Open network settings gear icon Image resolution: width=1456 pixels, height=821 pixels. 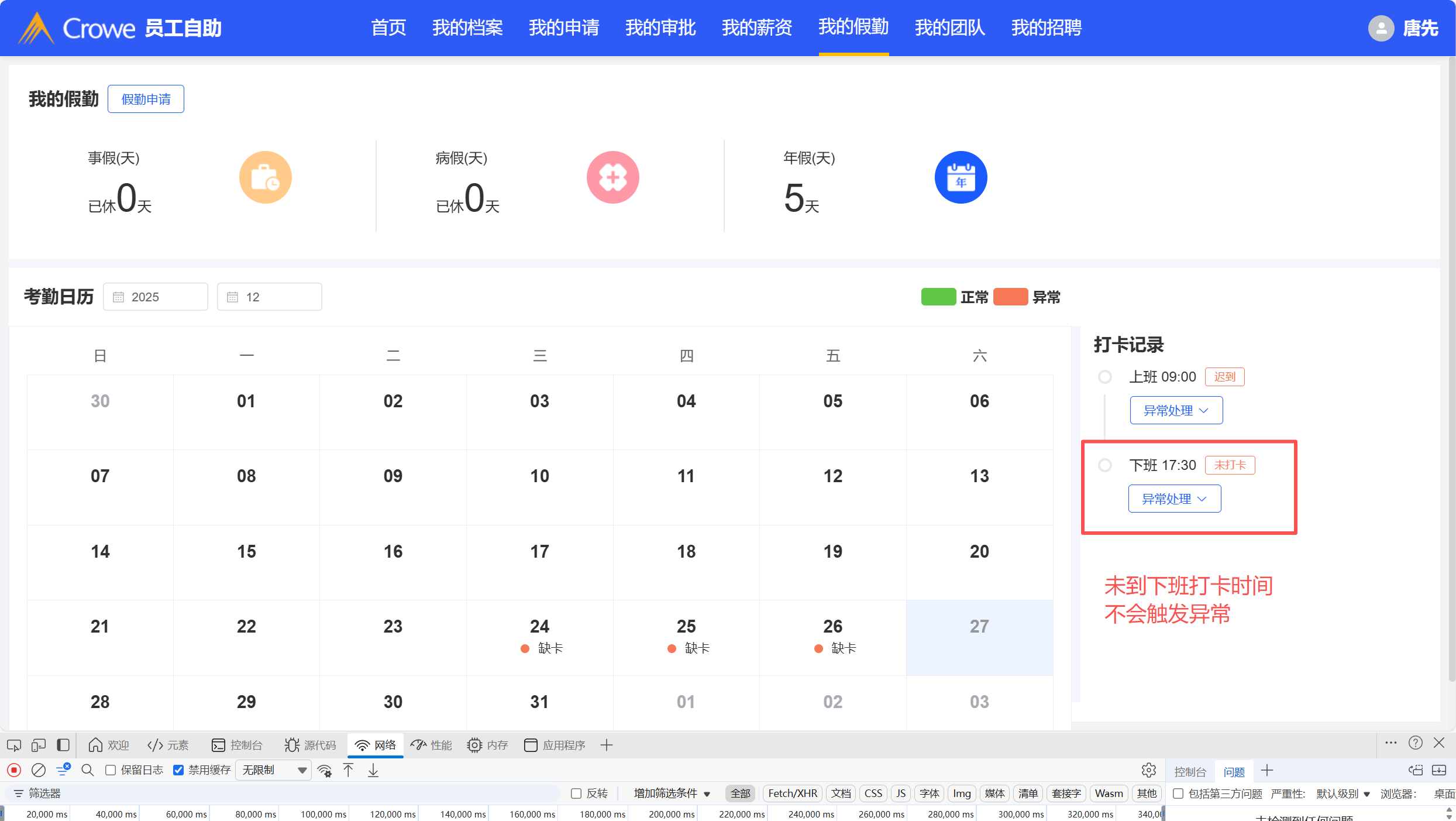pos(1148,770)
